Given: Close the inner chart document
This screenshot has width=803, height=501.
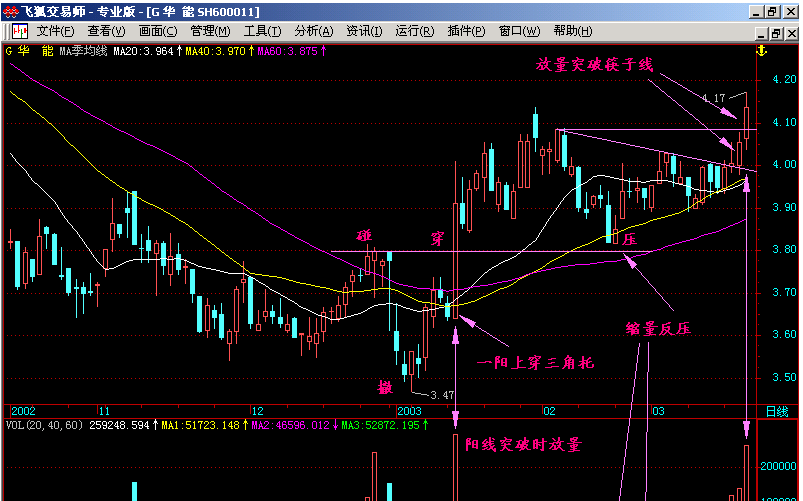Looking at the screenshot, I should click(792, 34).
